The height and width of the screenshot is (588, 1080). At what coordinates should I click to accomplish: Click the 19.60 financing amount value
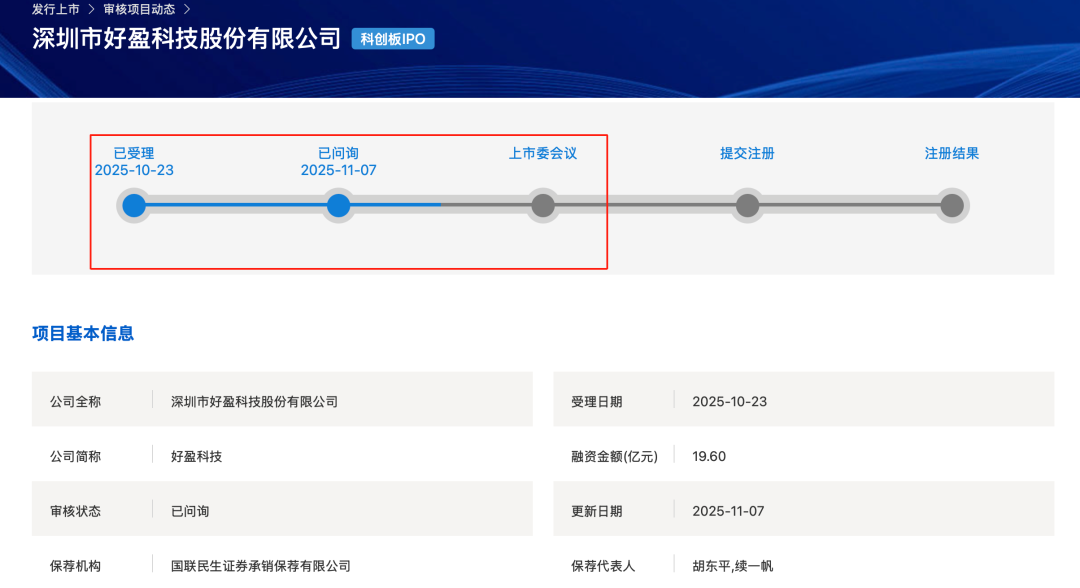[709, 456]
